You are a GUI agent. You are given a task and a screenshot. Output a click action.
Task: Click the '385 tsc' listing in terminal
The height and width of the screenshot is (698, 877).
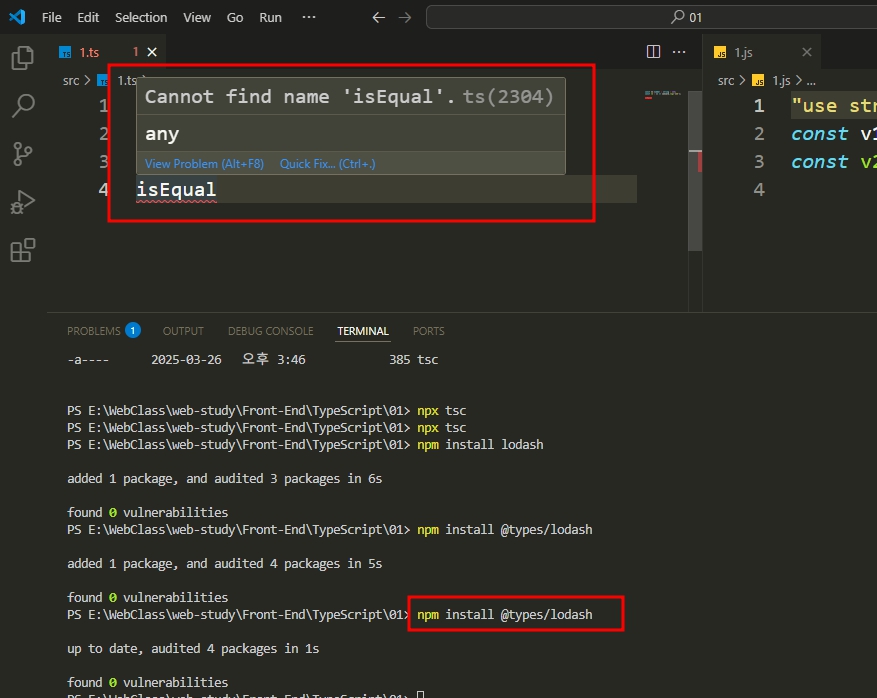coord(413,360)
